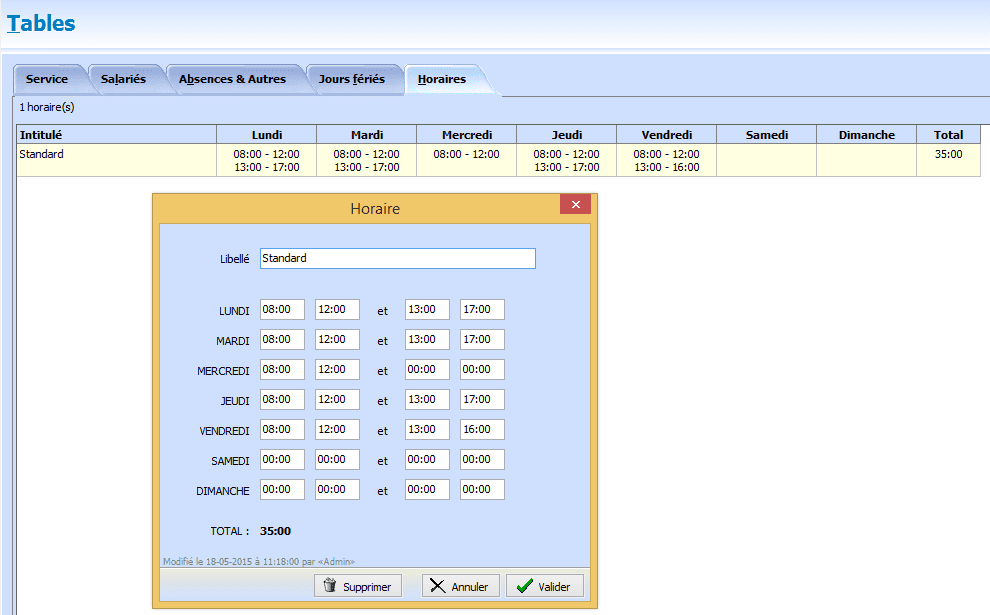
Task: Switch to the Service tab
Action: point(47,79)
